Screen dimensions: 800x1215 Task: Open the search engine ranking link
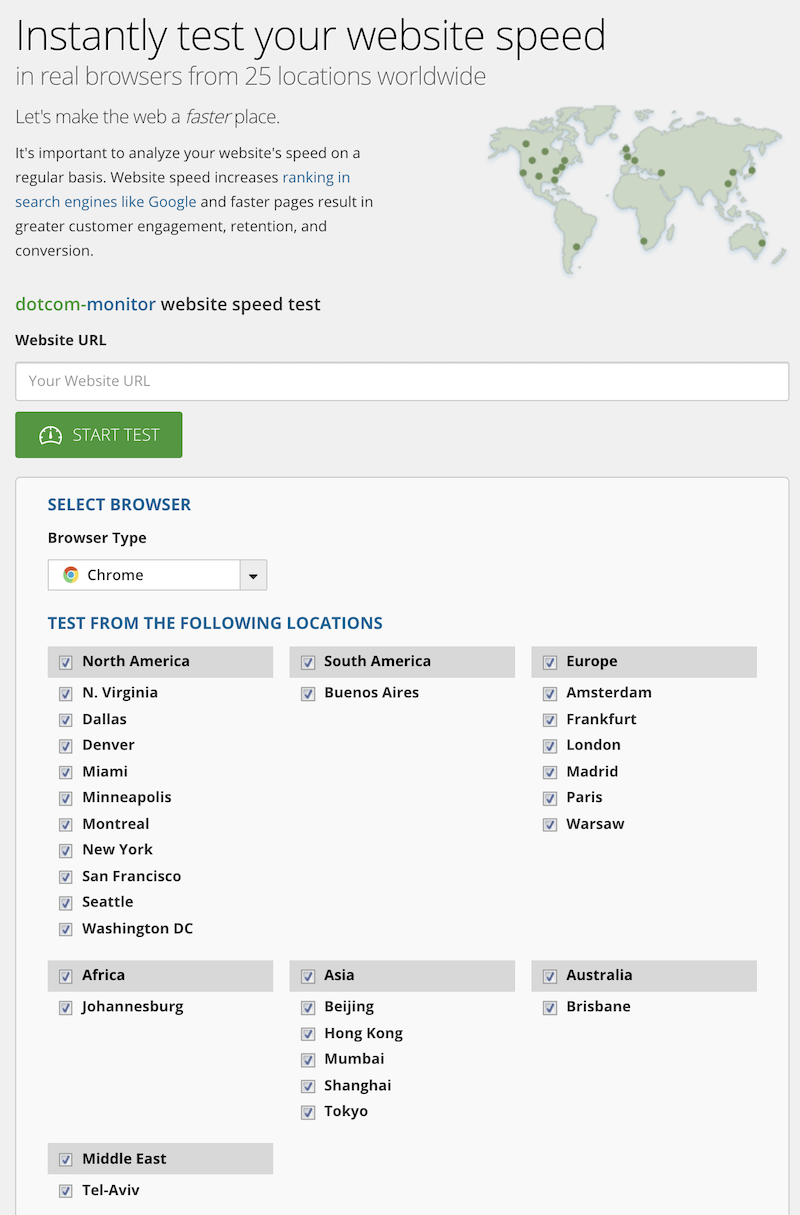tap(182, 189)
